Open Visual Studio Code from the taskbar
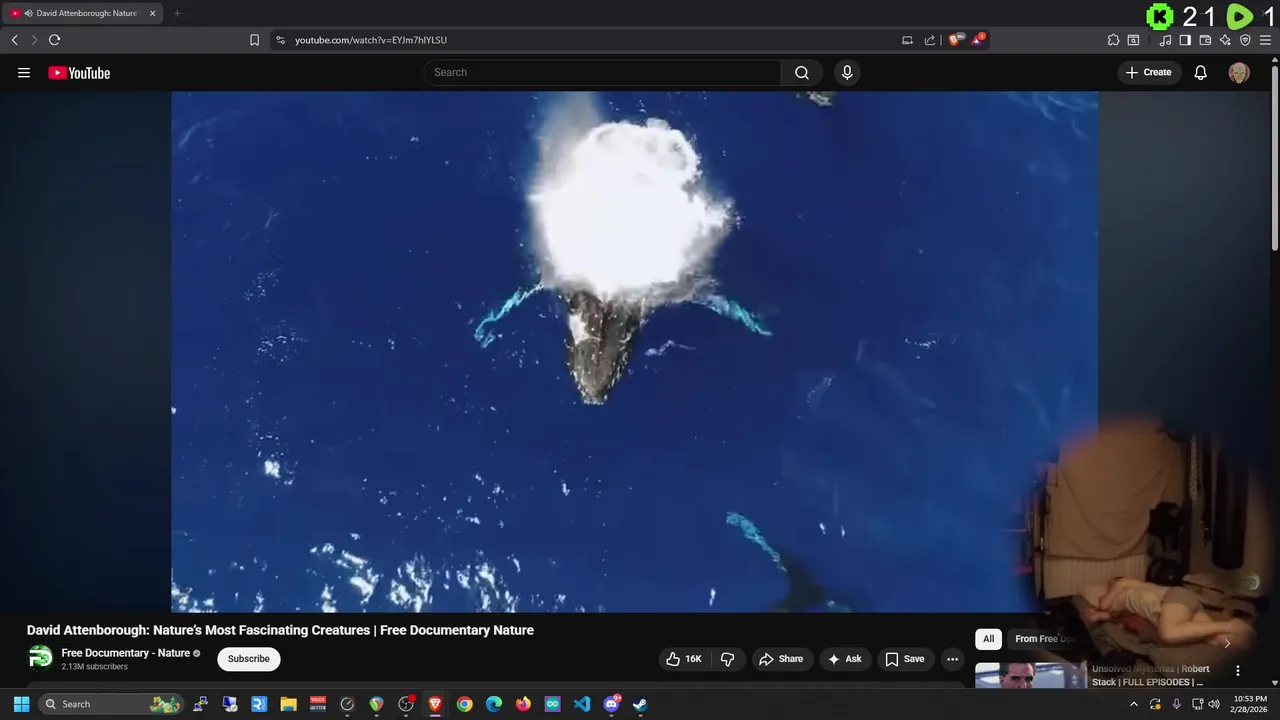Screen dimensions: 1280x720 [x=582, y=704]
